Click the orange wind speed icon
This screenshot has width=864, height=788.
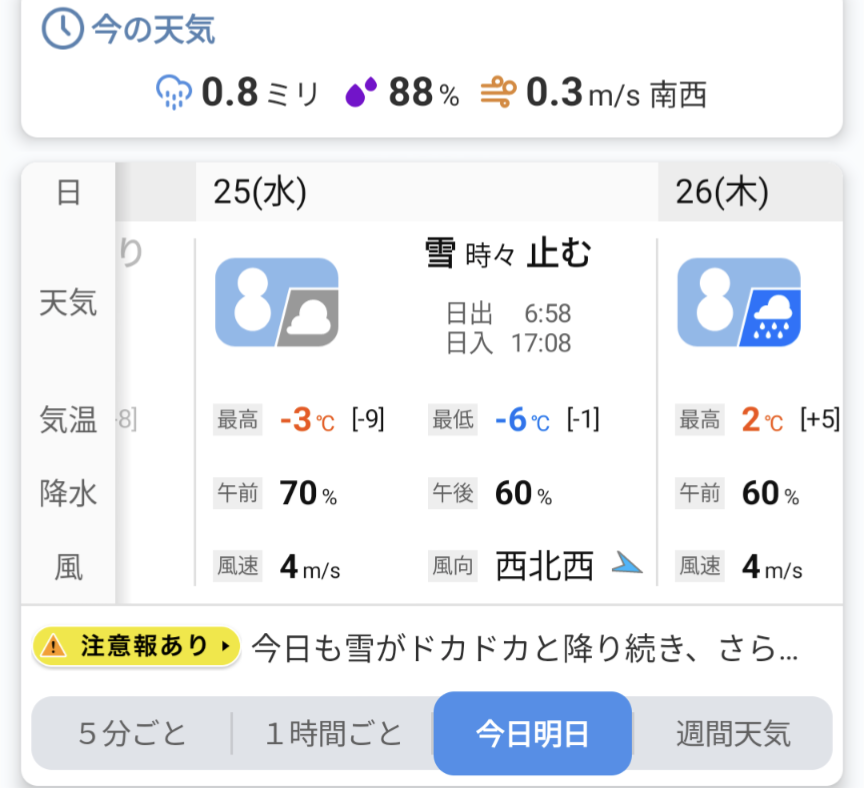pos(498,92)
